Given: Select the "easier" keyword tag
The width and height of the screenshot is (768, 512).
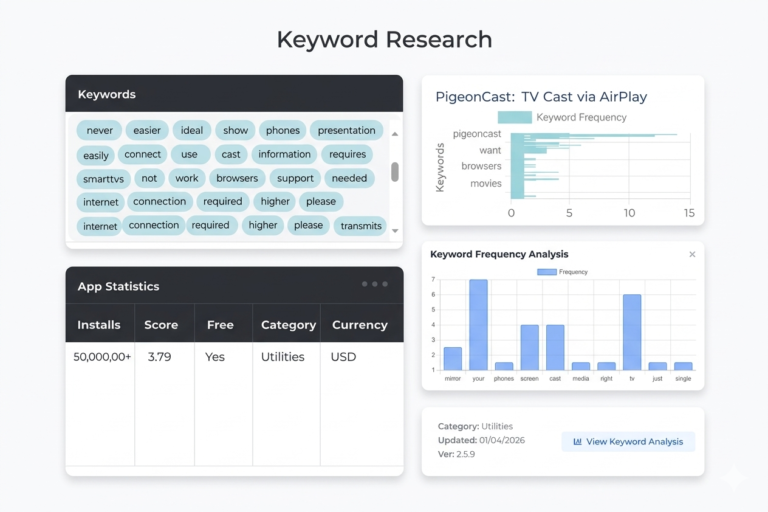Looking at the screenshot, I should (x=147, y=130).
